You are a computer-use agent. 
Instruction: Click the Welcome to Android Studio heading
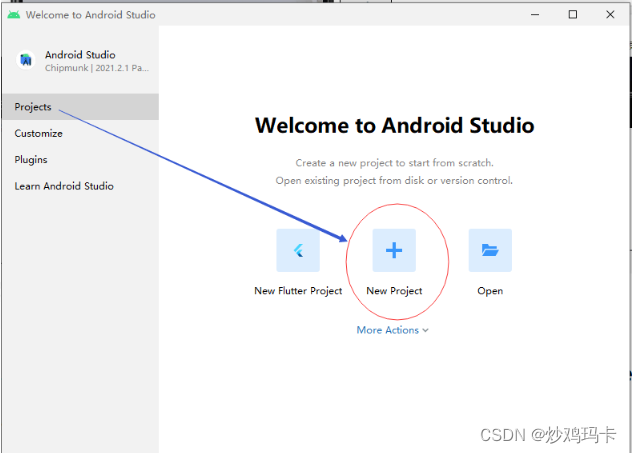click(395, 125)
